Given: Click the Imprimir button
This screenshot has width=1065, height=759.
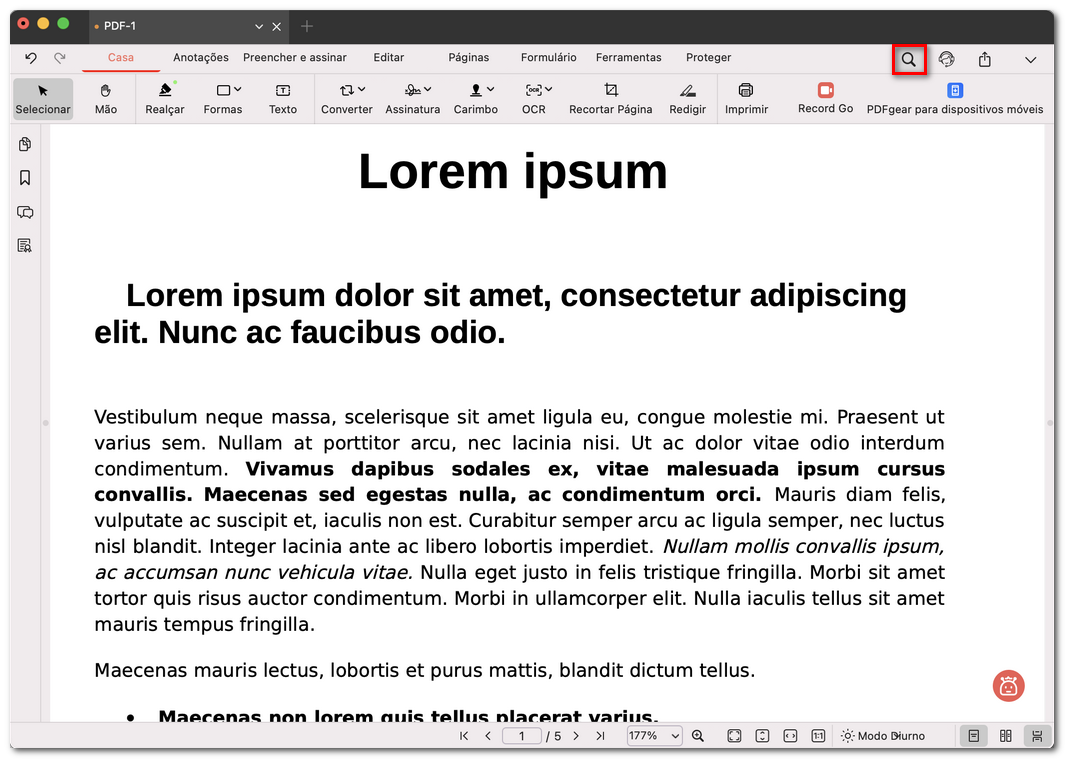Looking at the screenshot, I should (747, 98).
